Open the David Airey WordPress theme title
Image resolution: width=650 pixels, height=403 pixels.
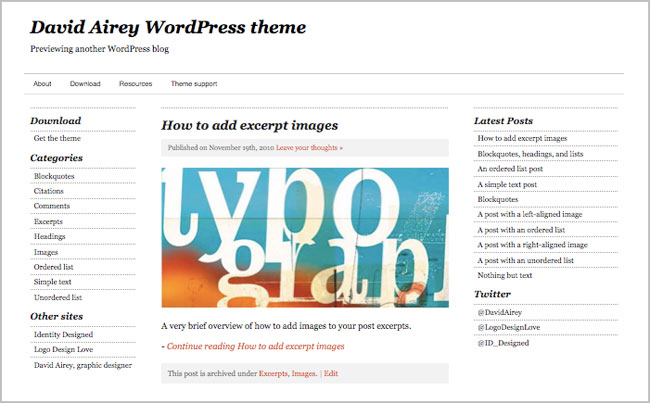(168, 28)
